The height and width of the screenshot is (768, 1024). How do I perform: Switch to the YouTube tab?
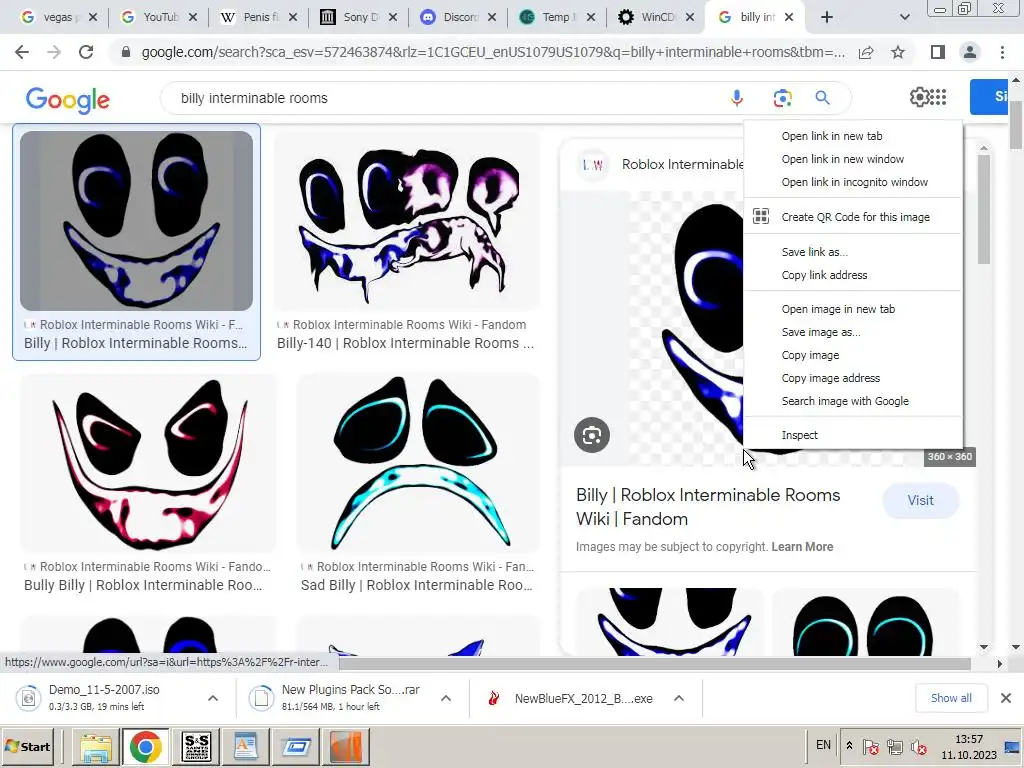coord(159,18)
